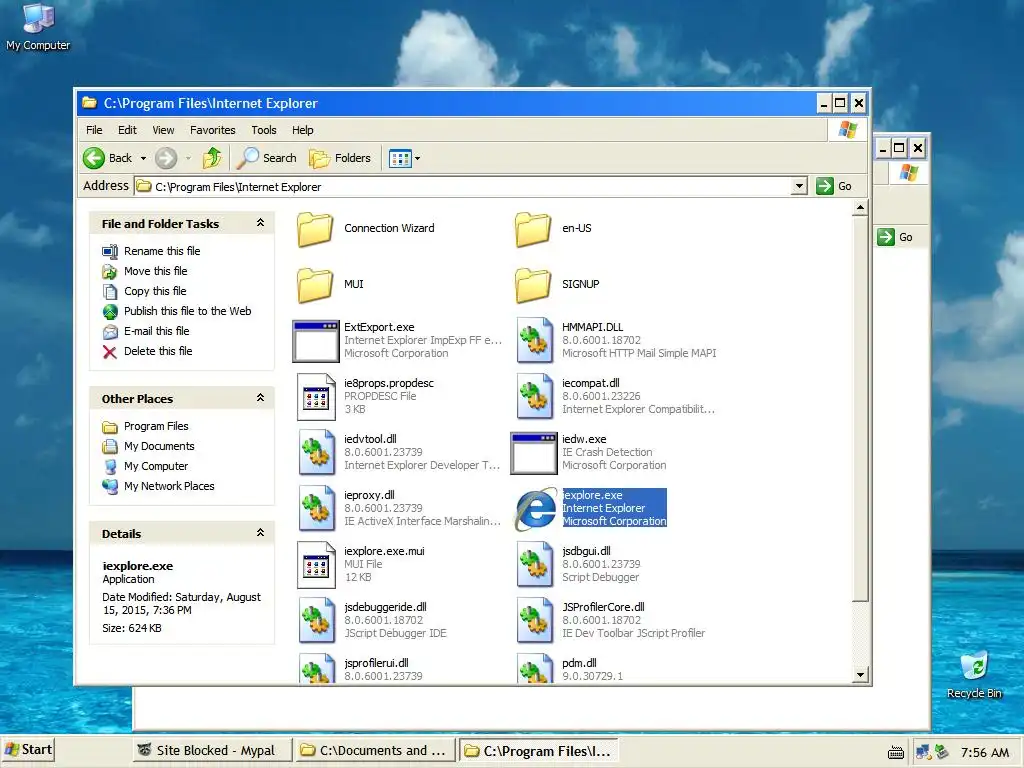The height and width of the screenshot is (768, 1024).
Task: Click the scrollbar up arrow in file list
Action: click(x=860, y=208)
